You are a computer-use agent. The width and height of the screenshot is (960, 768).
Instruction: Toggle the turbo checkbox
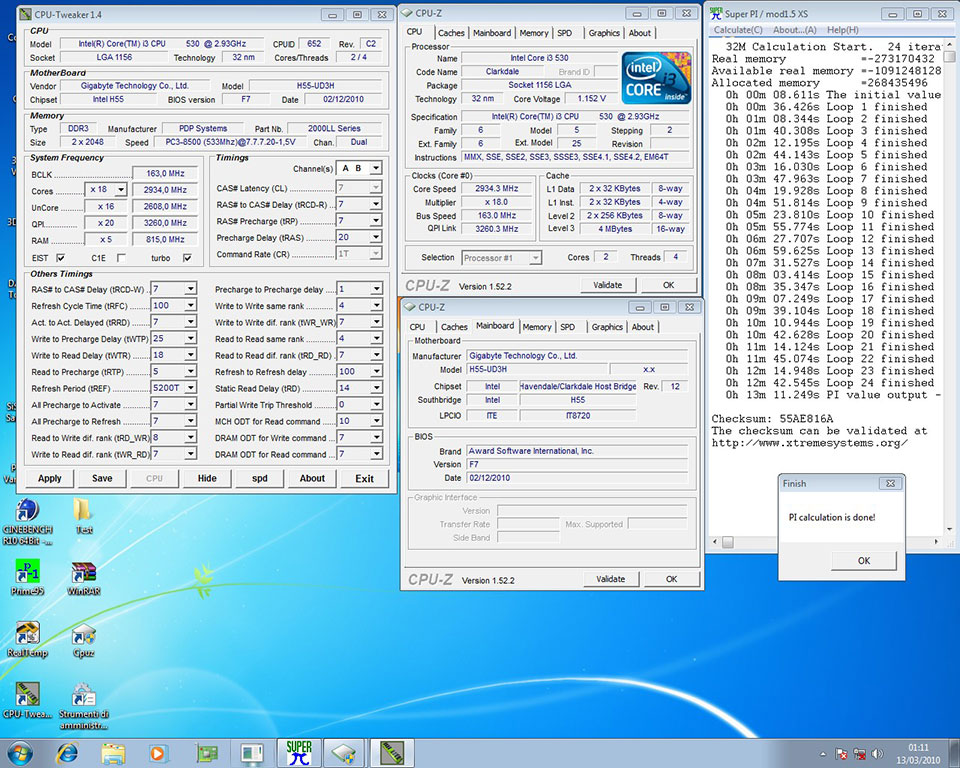click(187, 258)
